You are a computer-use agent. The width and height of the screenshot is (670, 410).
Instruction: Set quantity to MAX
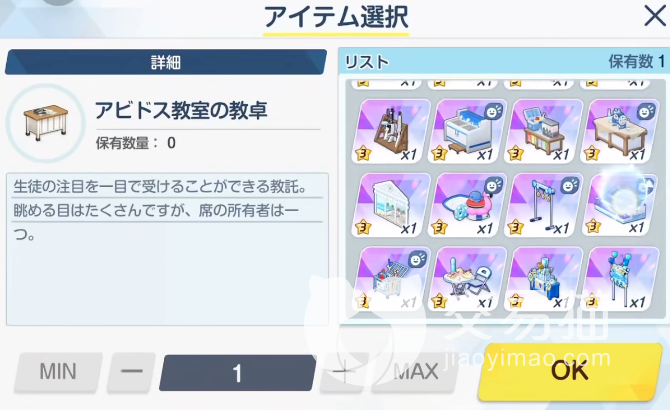click(x=414, y=372)
